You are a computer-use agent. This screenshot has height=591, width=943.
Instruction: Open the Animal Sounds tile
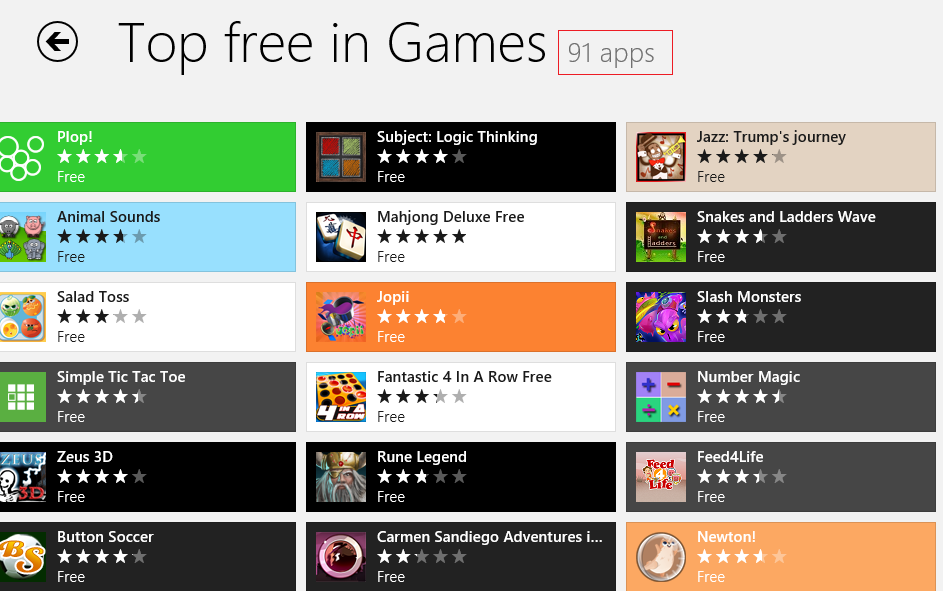click(147, 237)
